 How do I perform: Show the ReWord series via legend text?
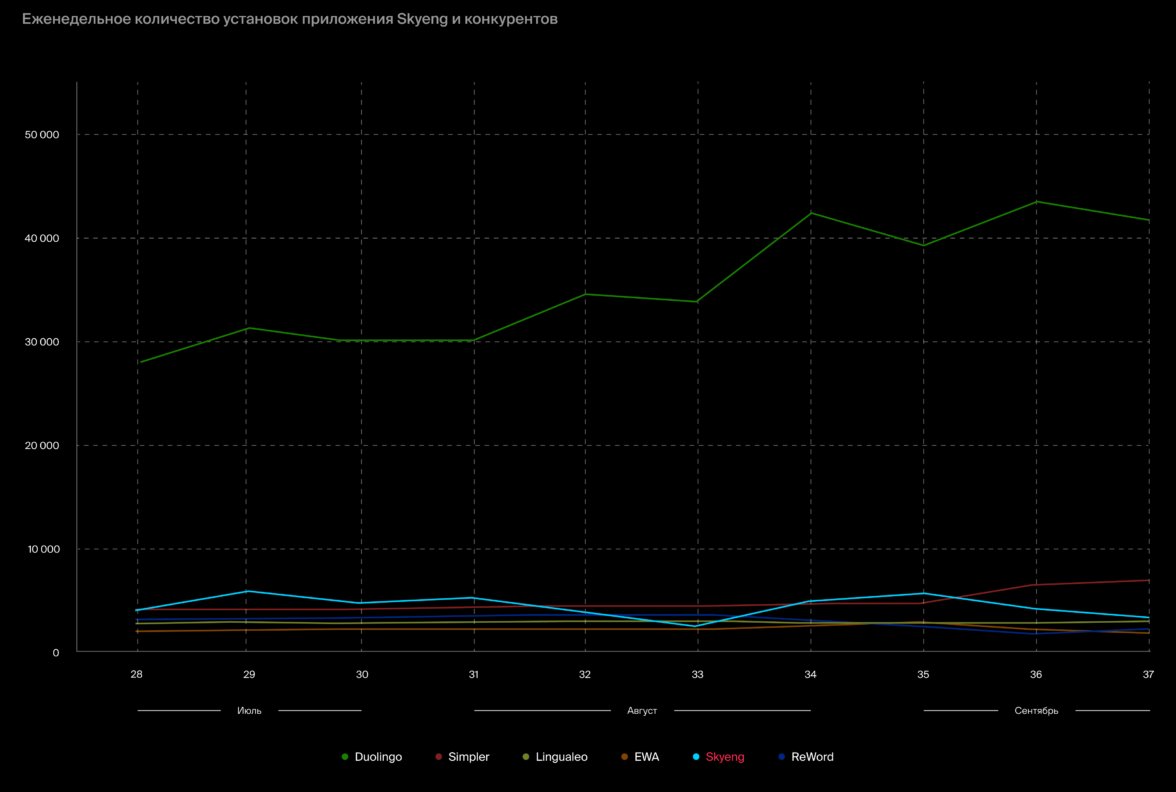[x=812, y=757]
